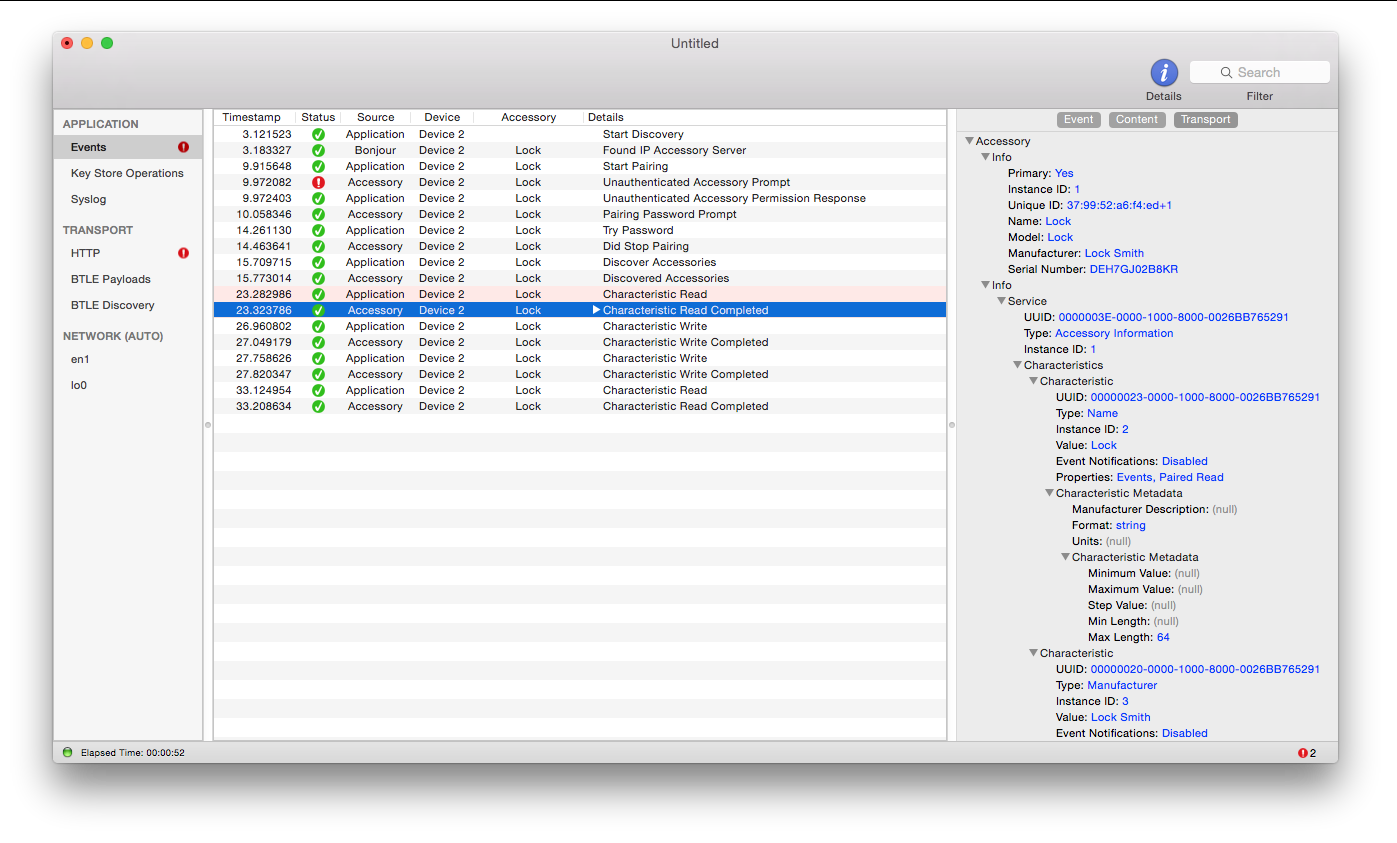The height and width of the screenshot is (843, 1397).
Task: Collapse the Characteristic with Type Manufacturer
Action: click(1033, 653)
